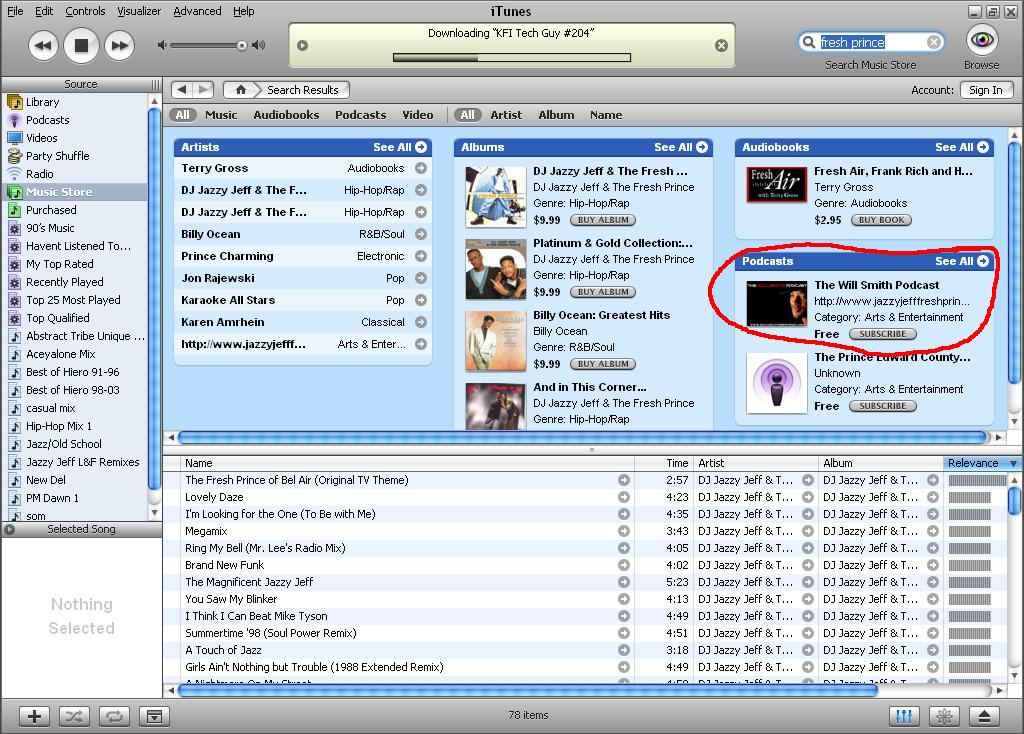The image size is (1024, 734).
Task: Cancel the KFI Tech Guy download
Action: point(721,46)
